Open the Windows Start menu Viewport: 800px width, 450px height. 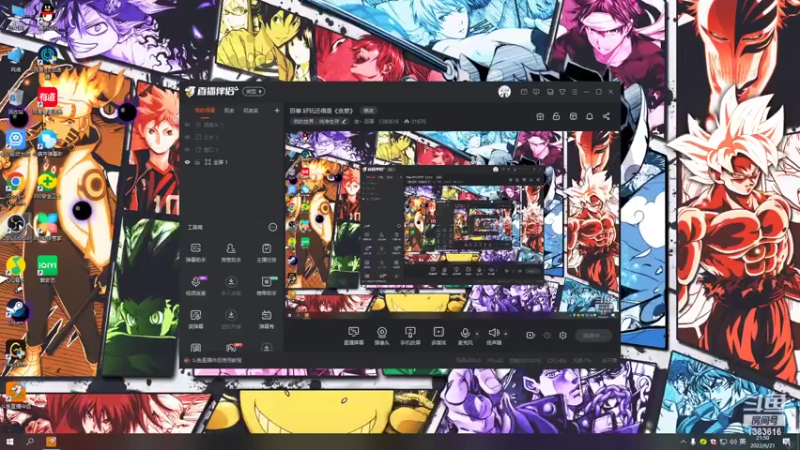[10, 441]
